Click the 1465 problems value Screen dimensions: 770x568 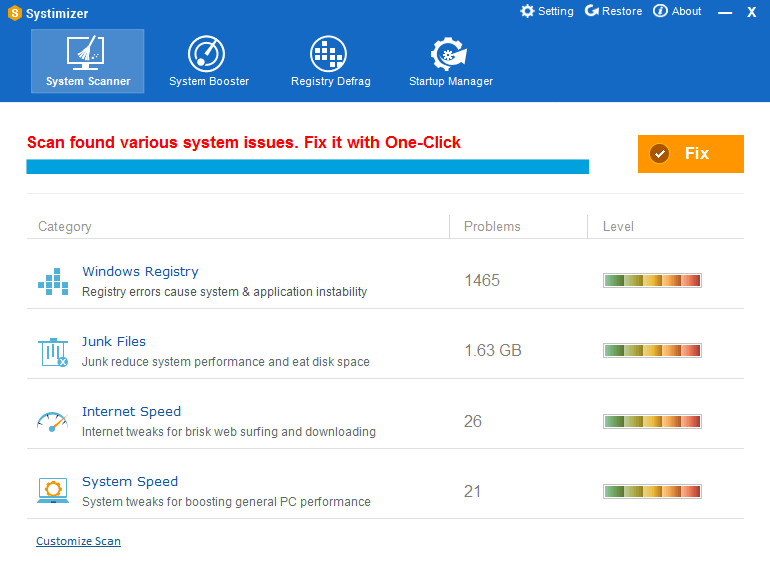482,280
